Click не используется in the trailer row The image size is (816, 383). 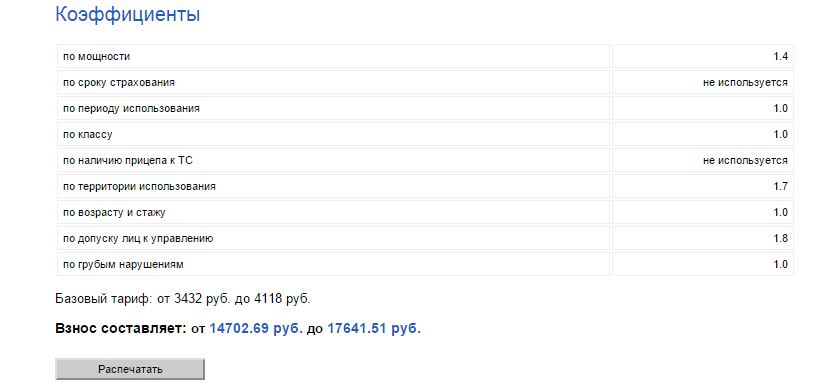click(745, 160)
